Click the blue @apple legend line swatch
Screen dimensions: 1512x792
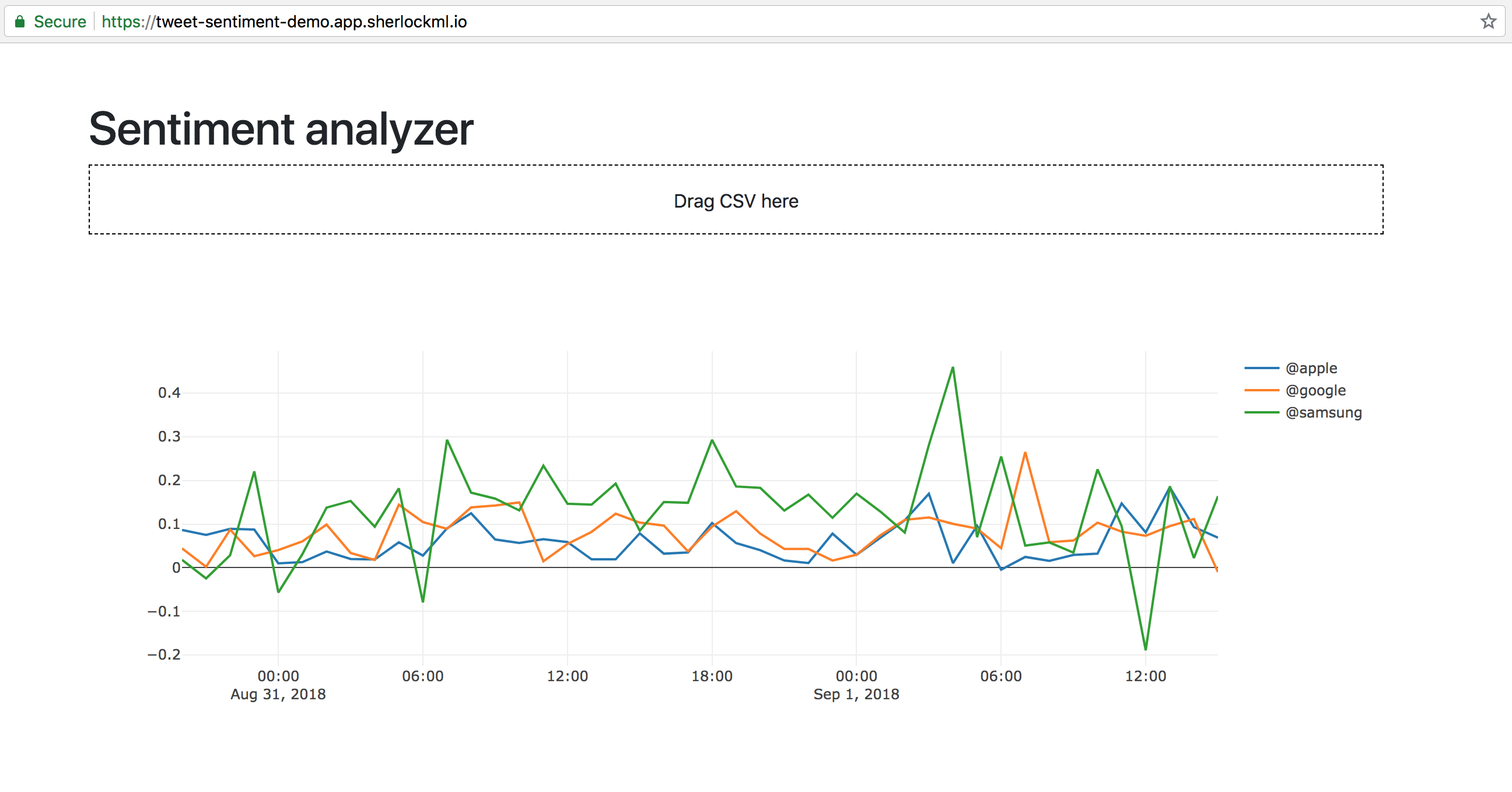[1261, 368]
